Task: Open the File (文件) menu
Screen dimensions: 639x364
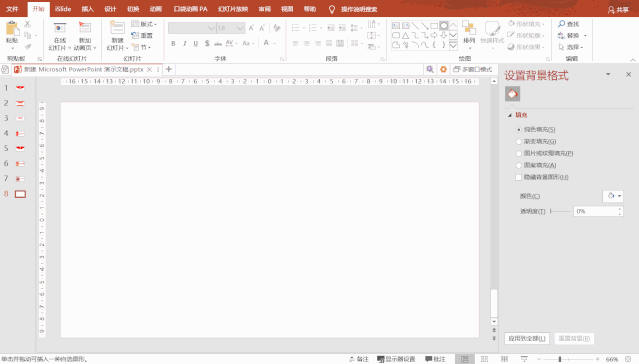Action: coord(12,9)
